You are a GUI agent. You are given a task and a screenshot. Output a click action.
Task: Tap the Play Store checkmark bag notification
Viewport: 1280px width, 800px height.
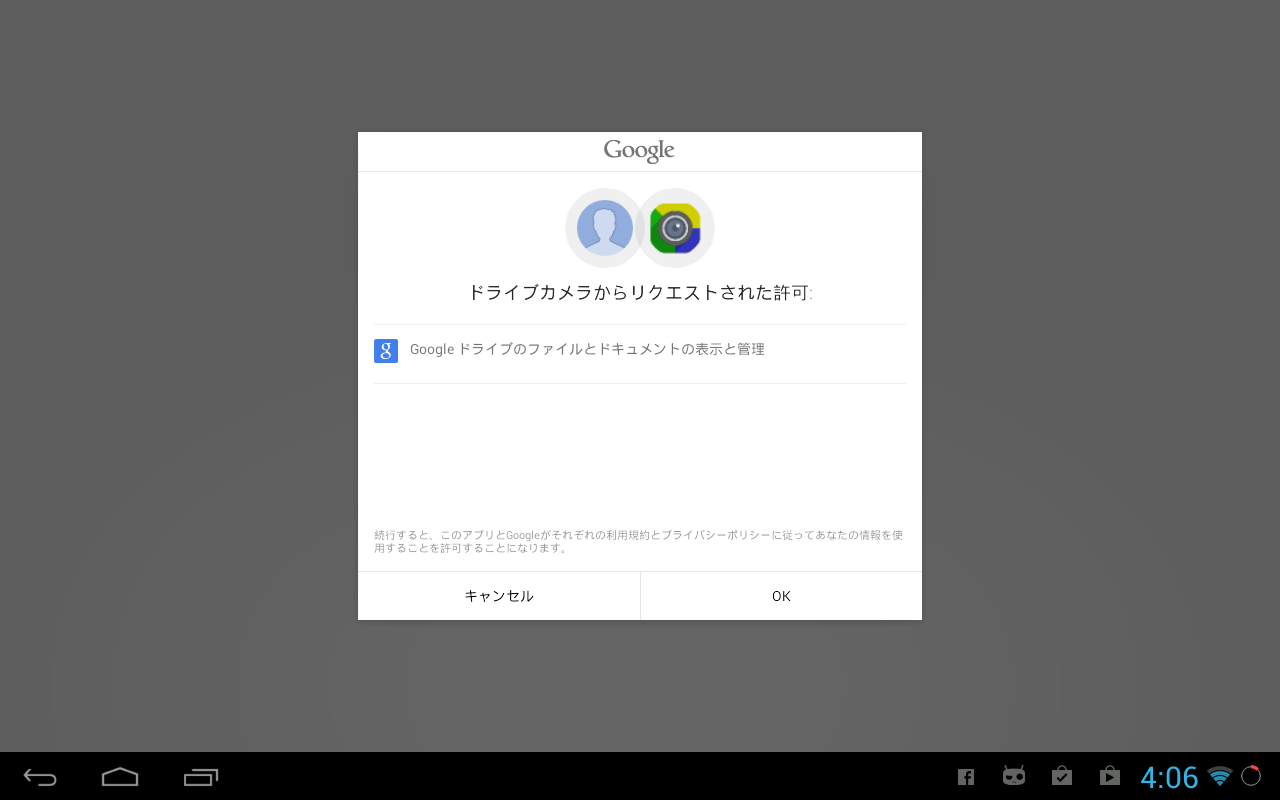click(1062, 776)
